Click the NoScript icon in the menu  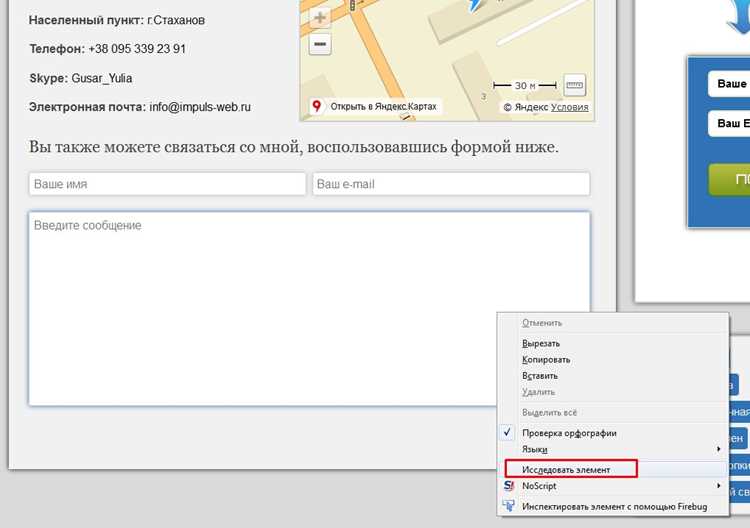[508, 486]
